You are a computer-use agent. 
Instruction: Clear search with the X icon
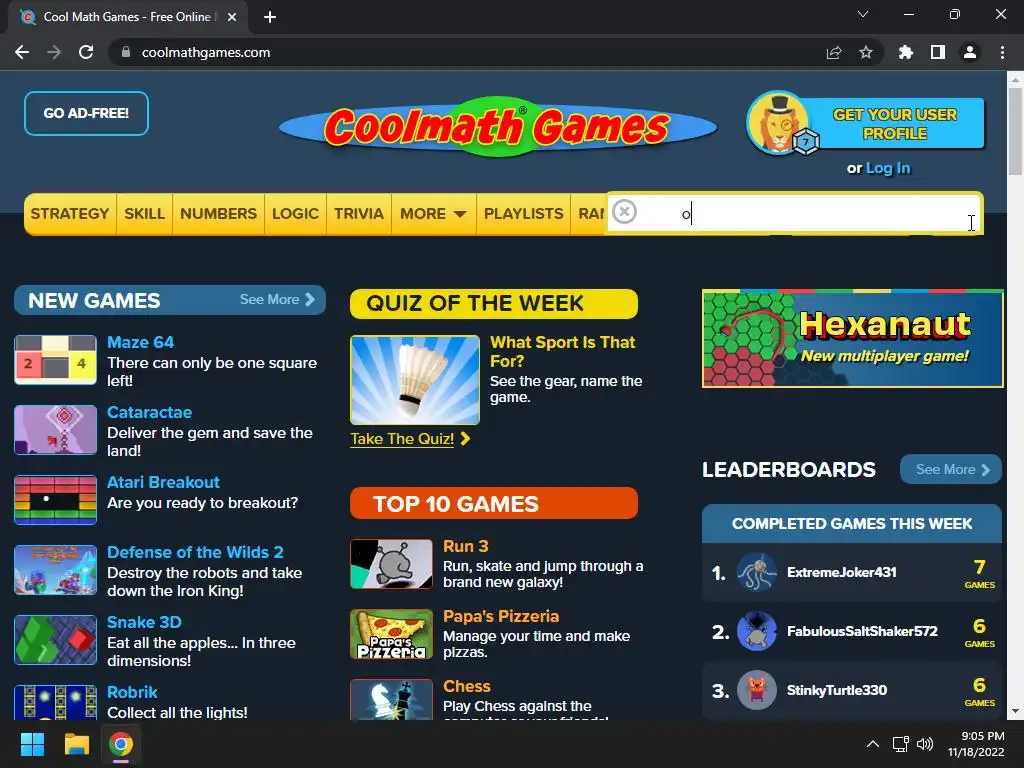click(624, 212)
